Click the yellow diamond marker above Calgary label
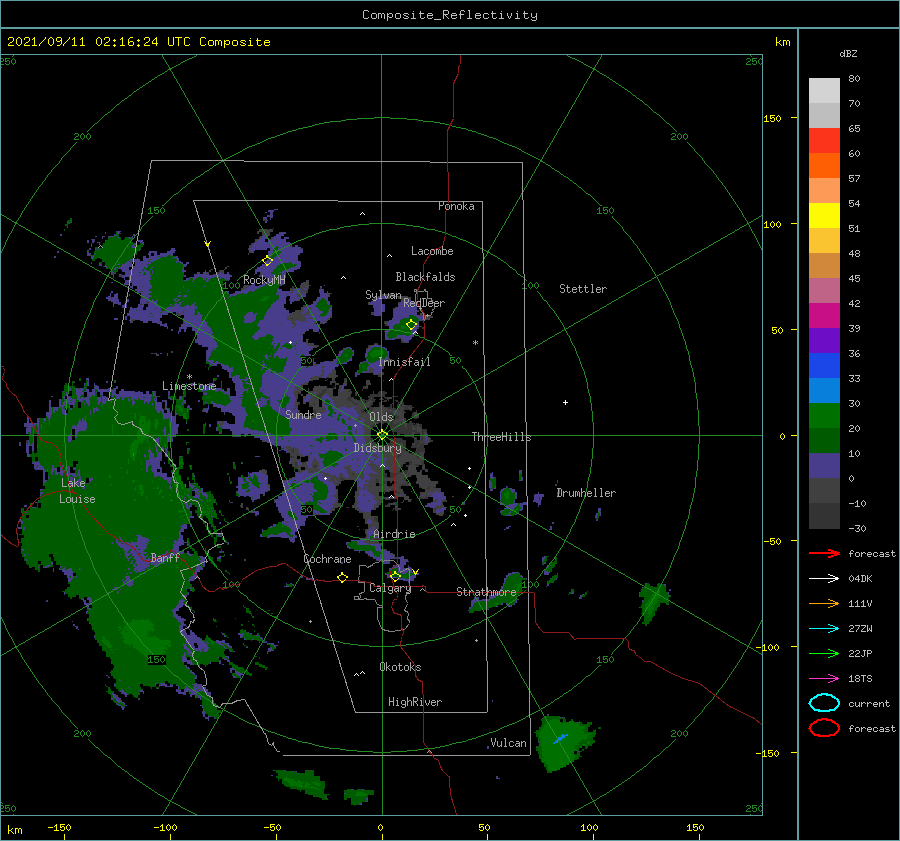Viewport: 900px width, 841px height. point(395,576)
